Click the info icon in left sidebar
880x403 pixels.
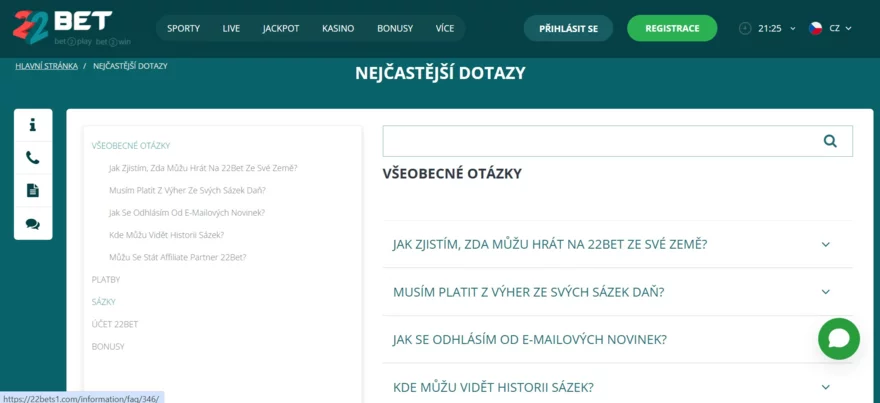pyautogui.click(x=32, y=125)
